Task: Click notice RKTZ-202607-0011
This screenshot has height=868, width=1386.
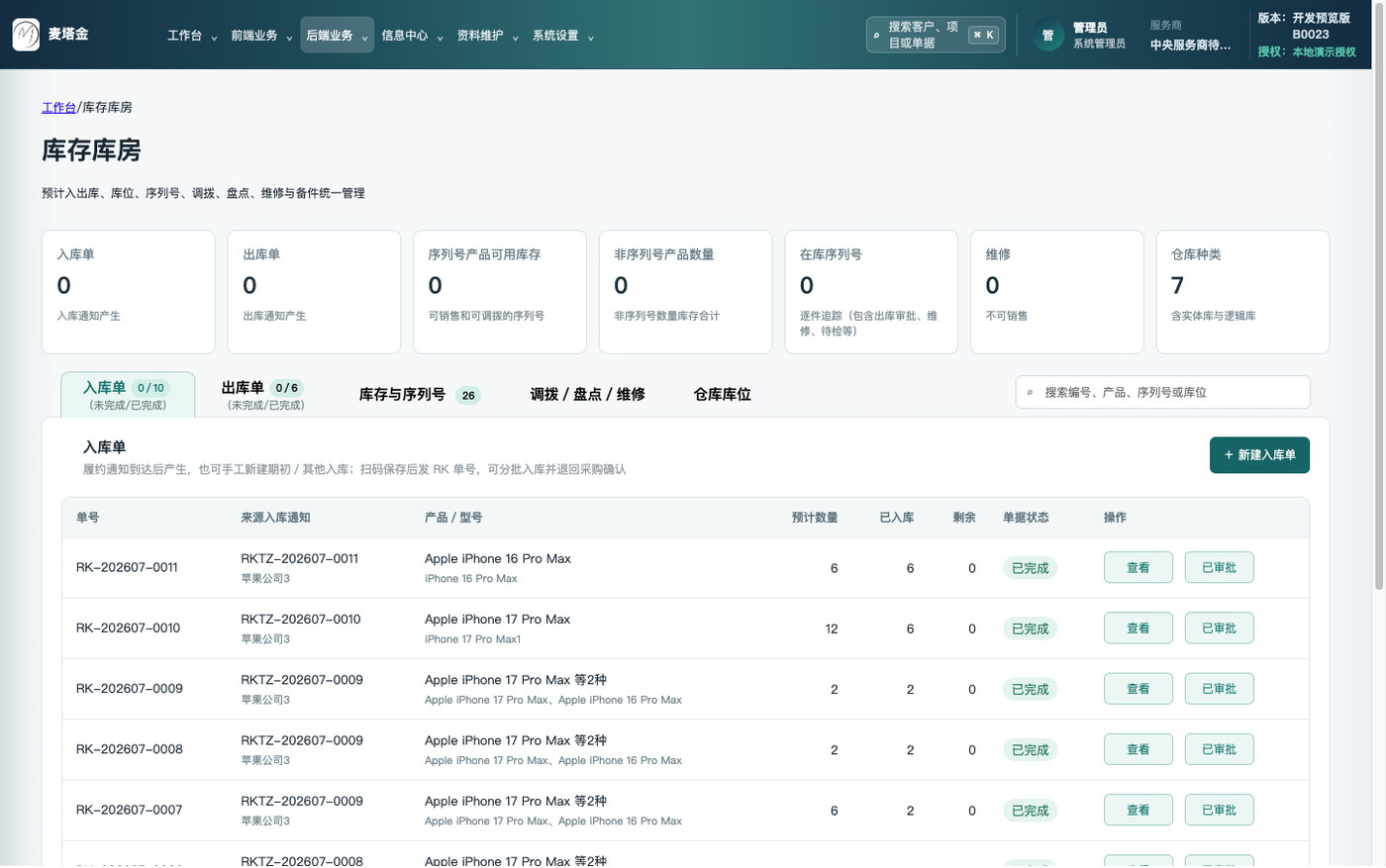Action: 300,559
